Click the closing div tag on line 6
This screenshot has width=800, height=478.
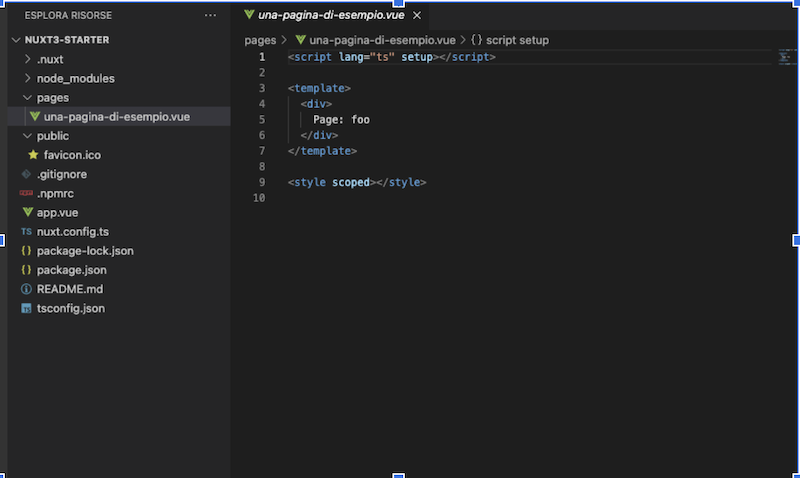coord(319,135)
